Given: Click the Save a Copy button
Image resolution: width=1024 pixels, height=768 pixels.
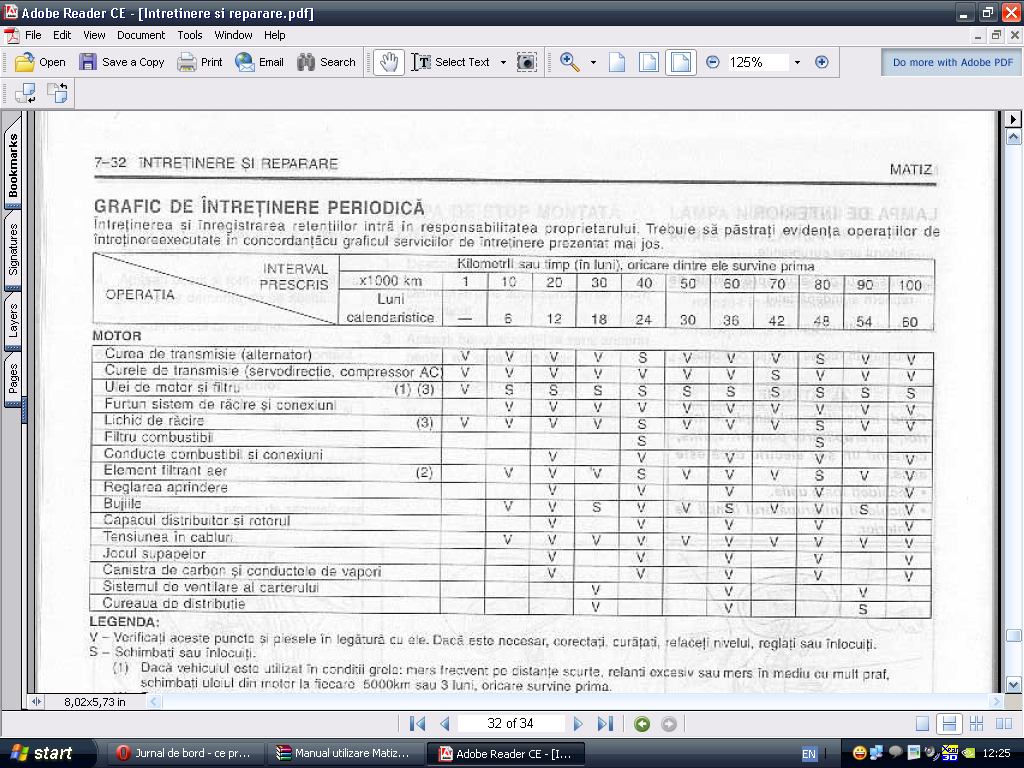Looking at the screenshot, I should (x=122, y=62).
